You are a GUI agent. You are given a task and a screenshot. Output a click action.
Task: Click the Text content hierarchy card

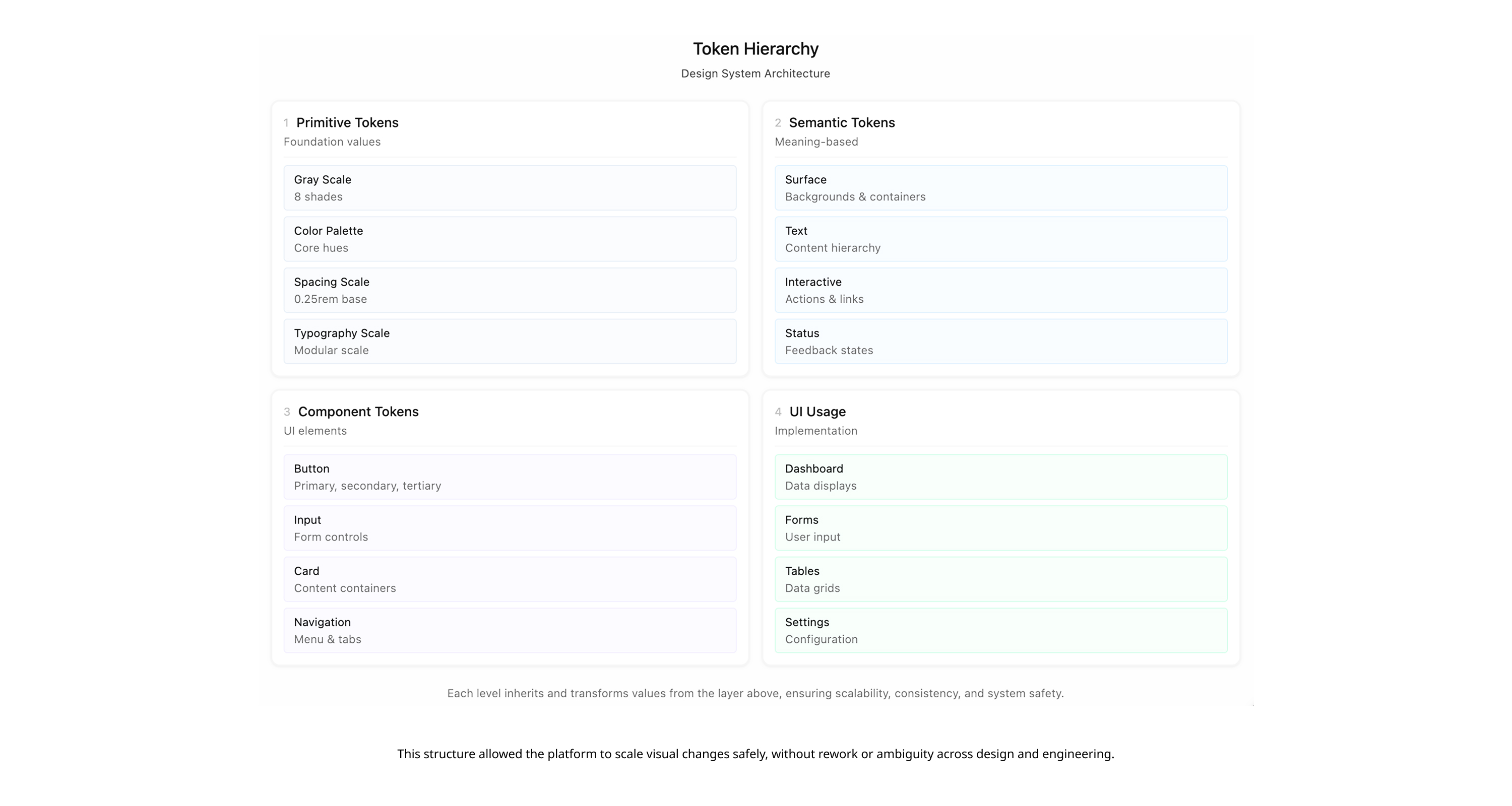point(1001,239)
